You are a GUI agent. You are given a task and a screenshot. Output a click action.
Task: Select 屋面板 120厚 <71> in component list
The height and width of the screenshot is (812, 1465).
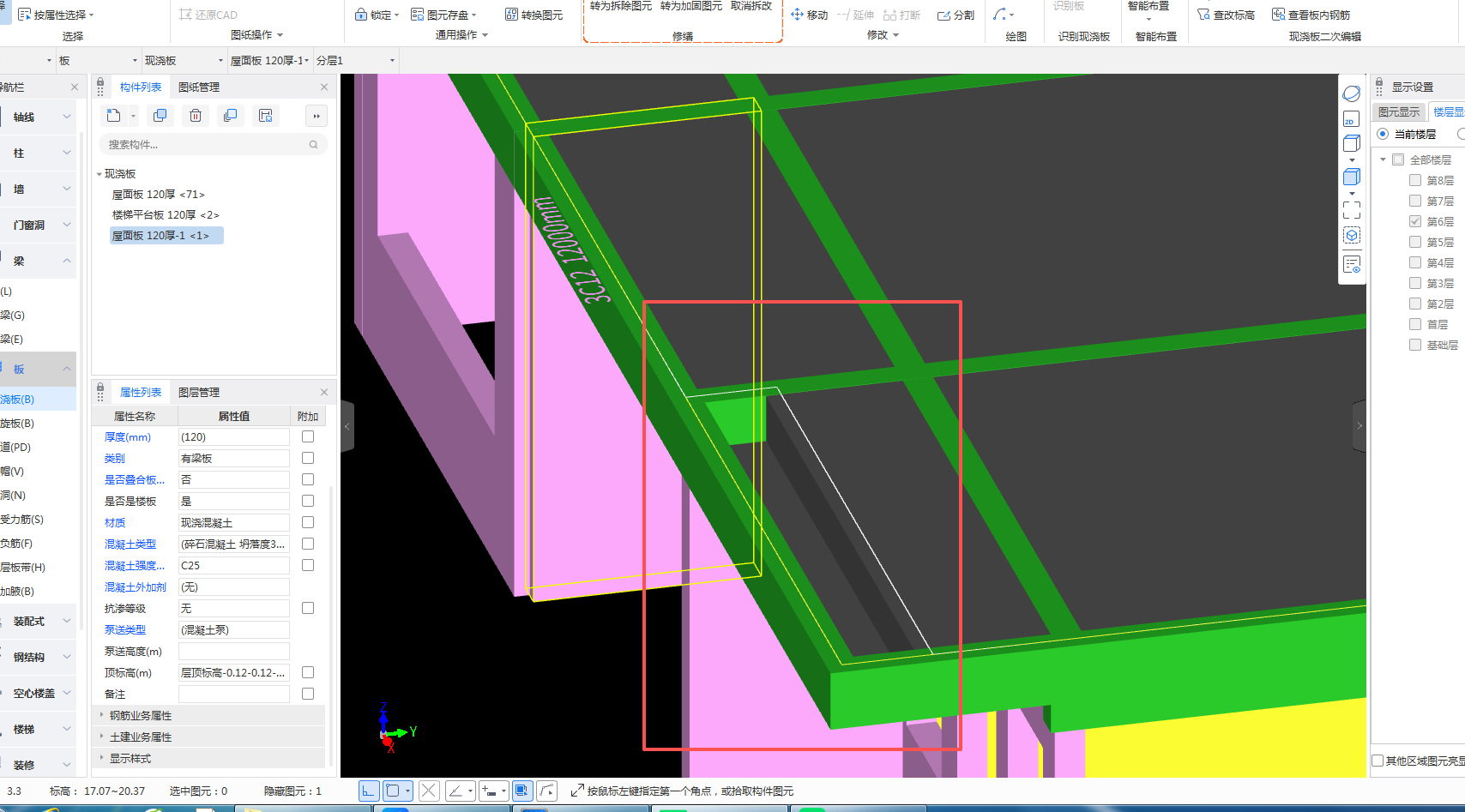click(159, 195)
